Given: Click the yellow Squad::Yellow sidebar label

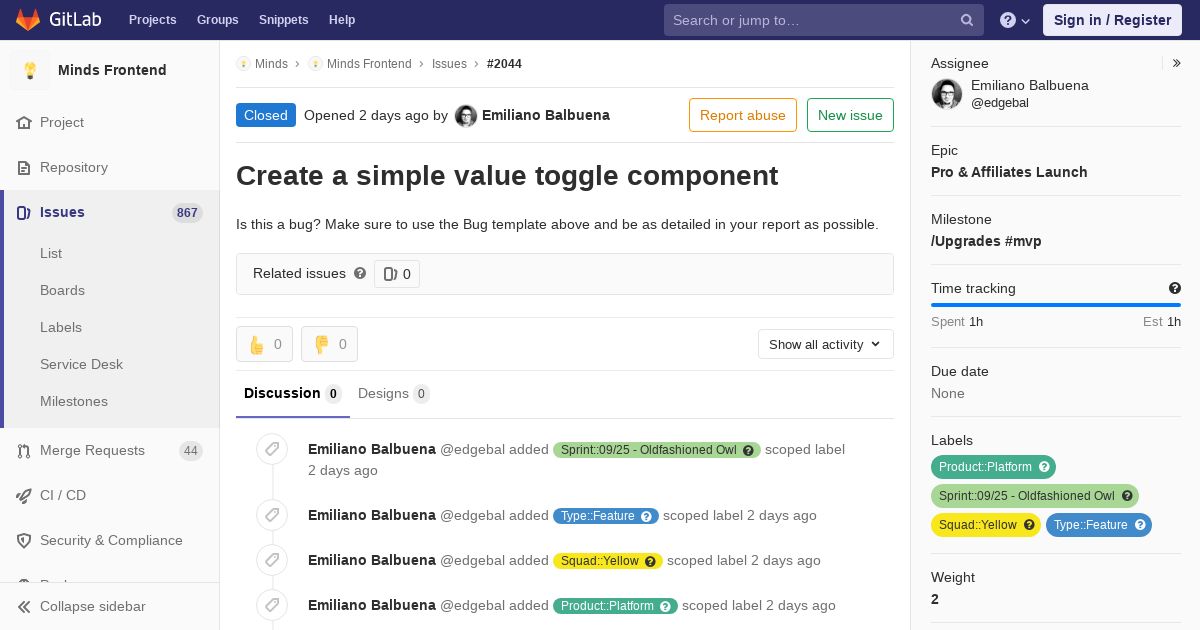Looking at the screenshot, I should point(985,525).
